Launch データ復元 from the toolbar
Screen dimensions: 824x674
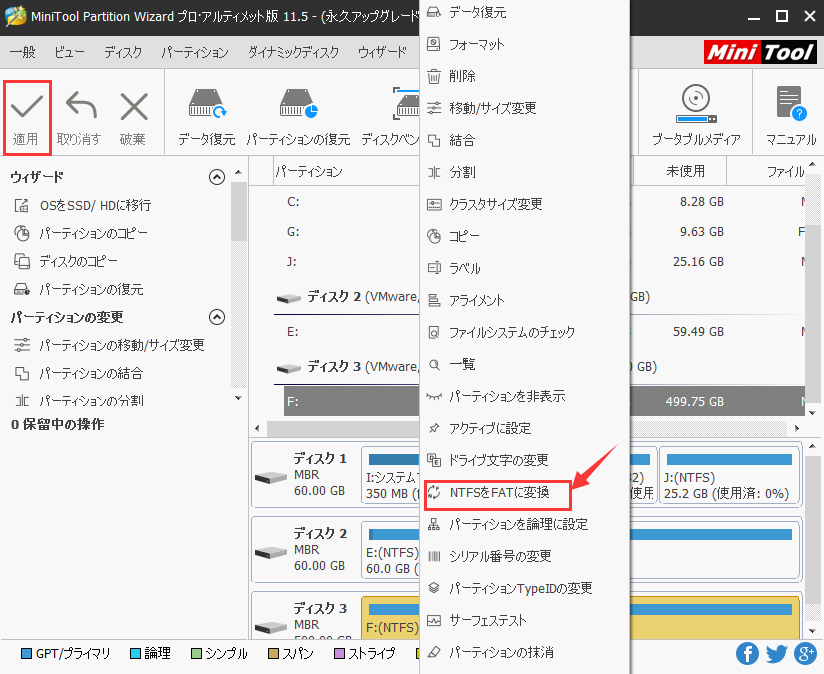click(x=207, y=118)
